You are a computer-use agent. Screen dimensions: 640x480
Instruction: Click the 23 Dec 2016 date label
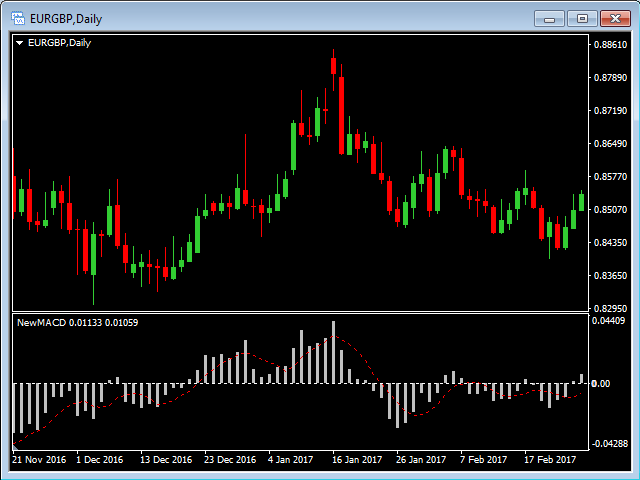point(231,460)
